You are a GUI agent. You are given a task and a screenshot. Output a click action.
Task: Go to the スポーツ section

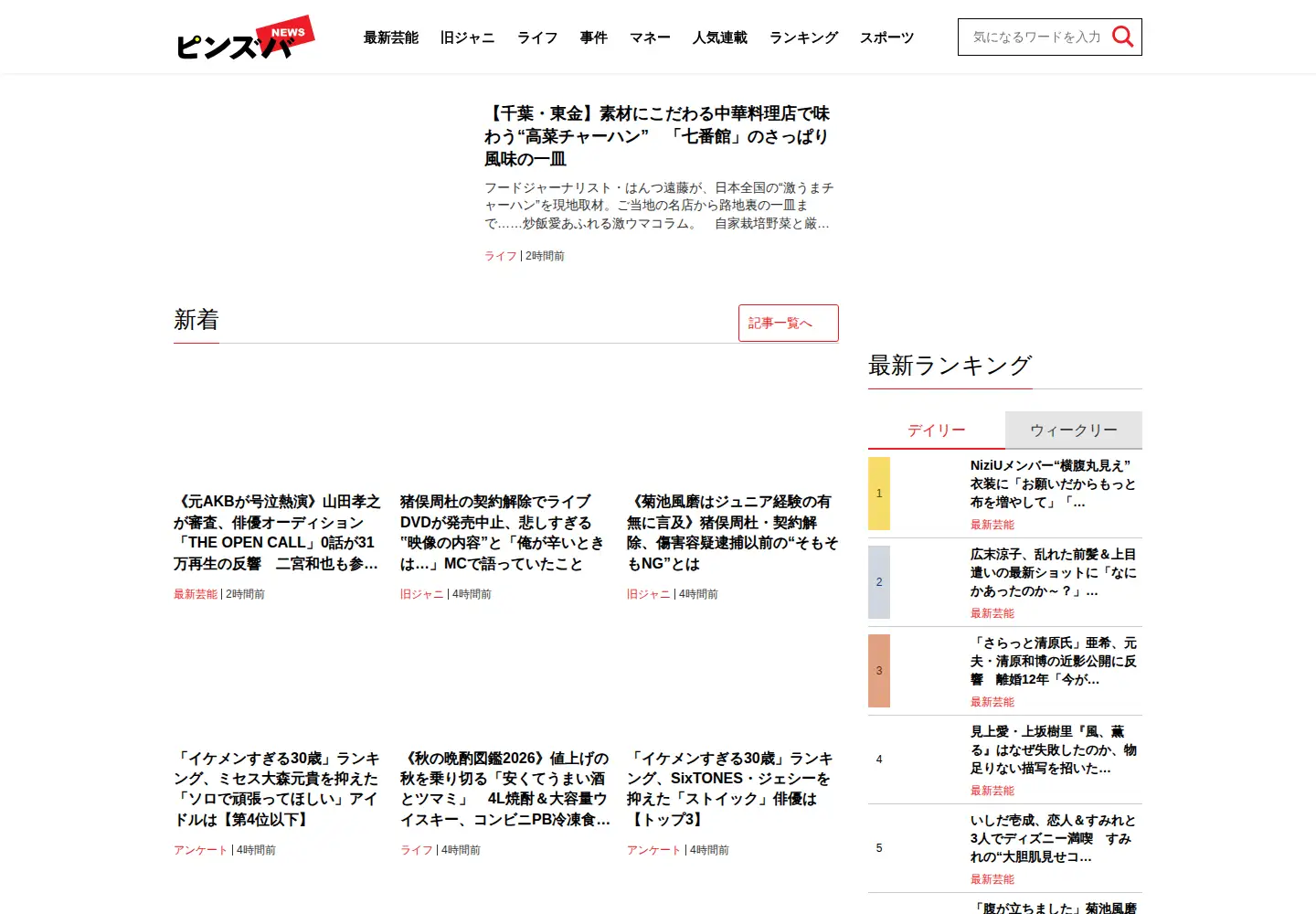click(886, 37)
